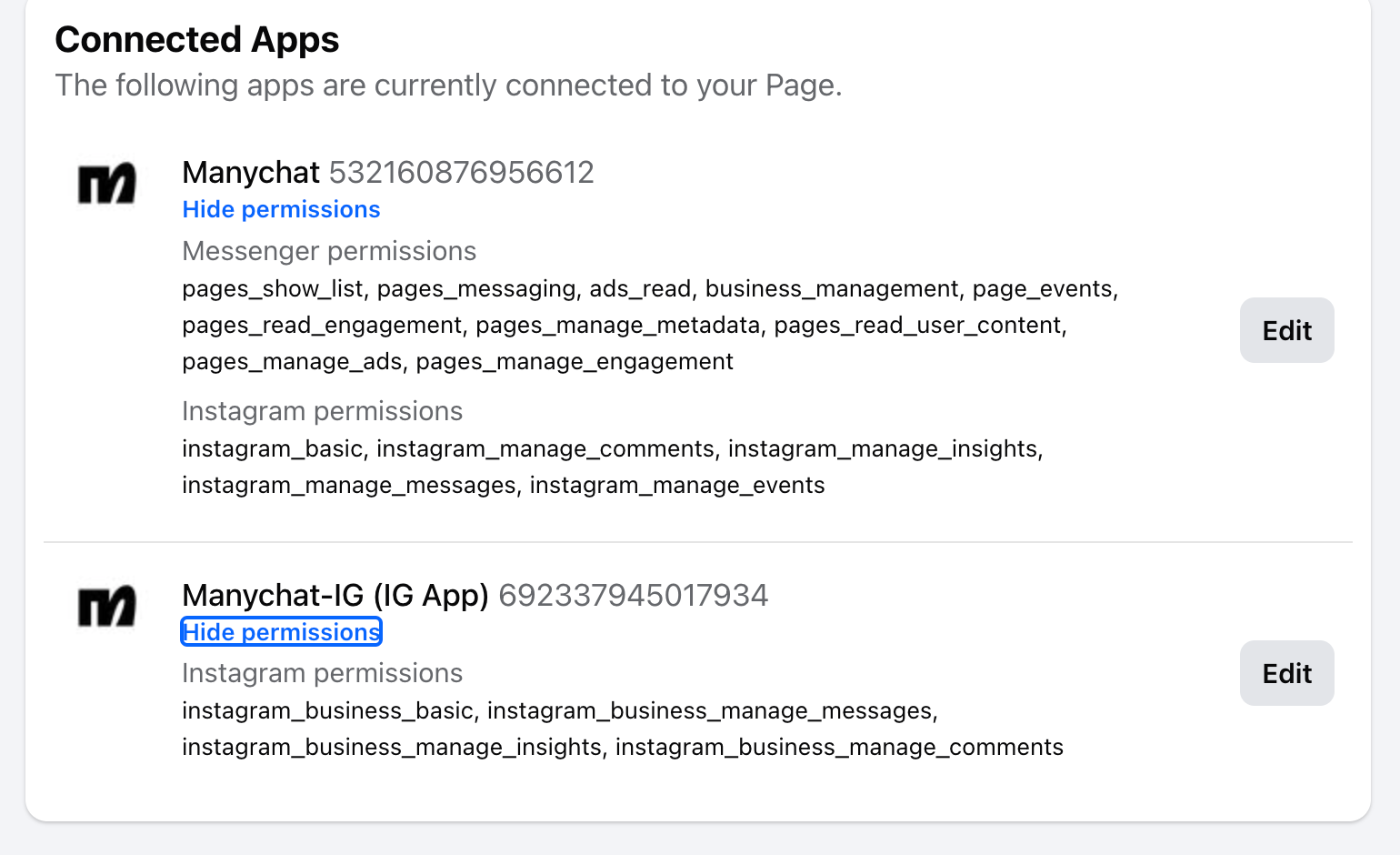Click the pages_messaging permission
The width and height of the screenshot is (1400, 855).
[x=476, y=288]
